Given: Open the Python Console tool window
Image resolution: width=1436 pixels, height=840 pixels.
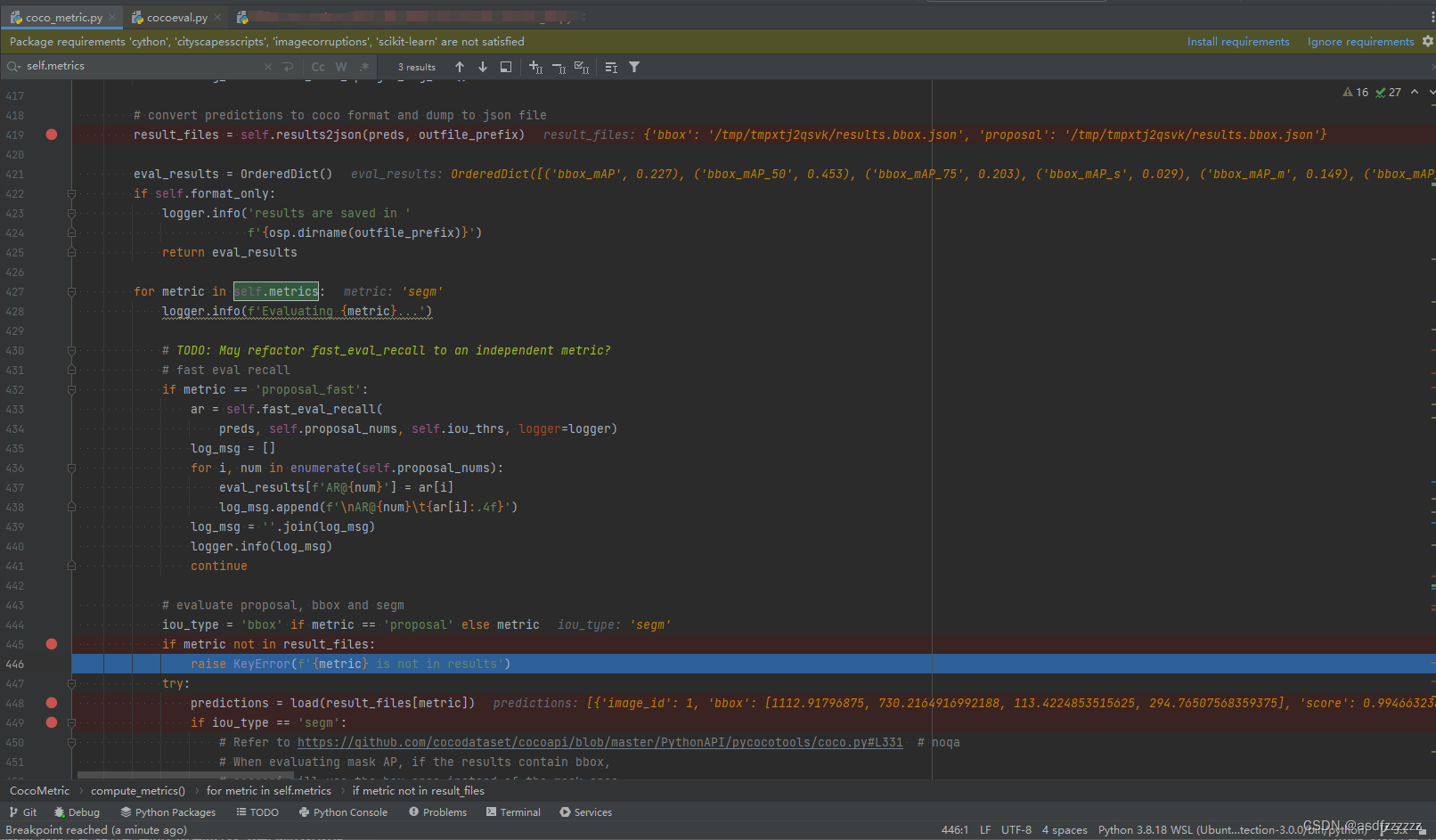Looking at the screenshot, I should [343, 812].
